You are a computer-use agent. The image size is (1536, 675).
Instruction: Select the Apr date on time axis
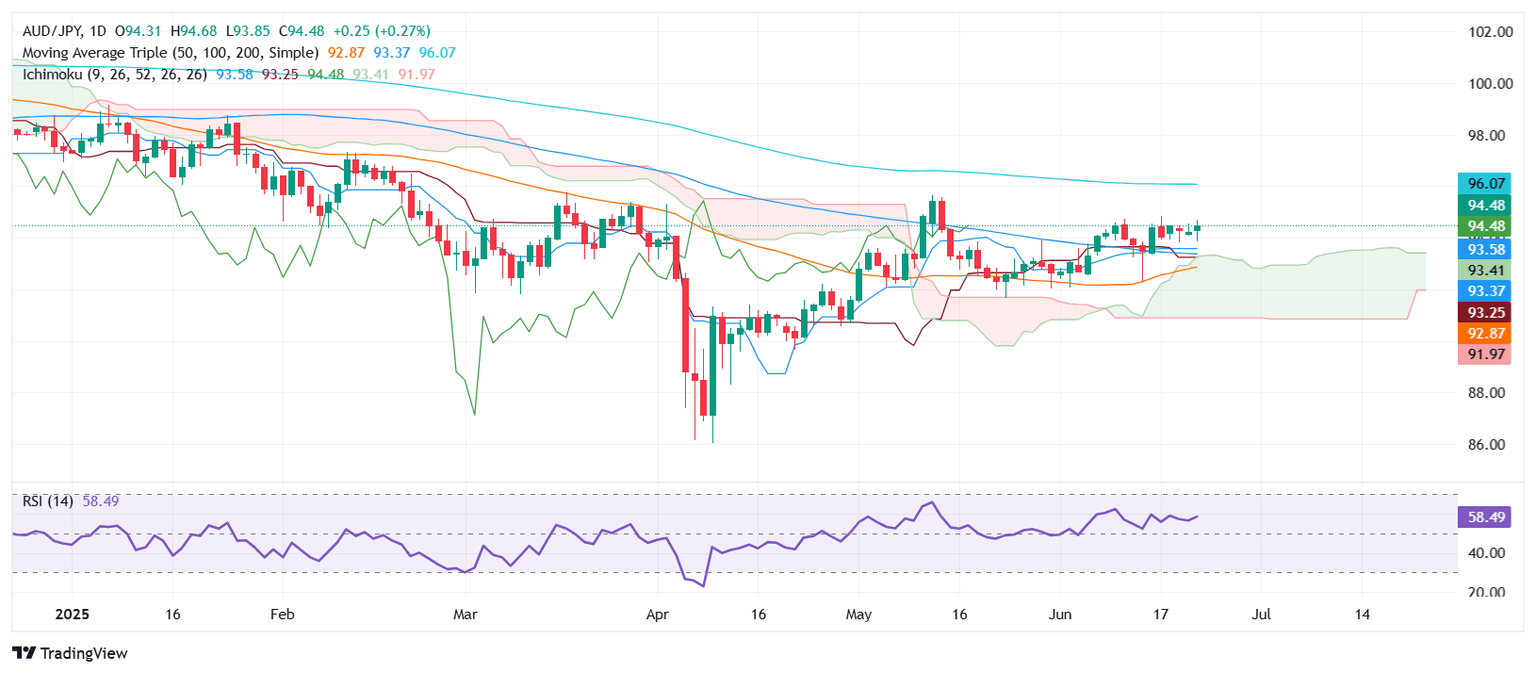[657, 613]
